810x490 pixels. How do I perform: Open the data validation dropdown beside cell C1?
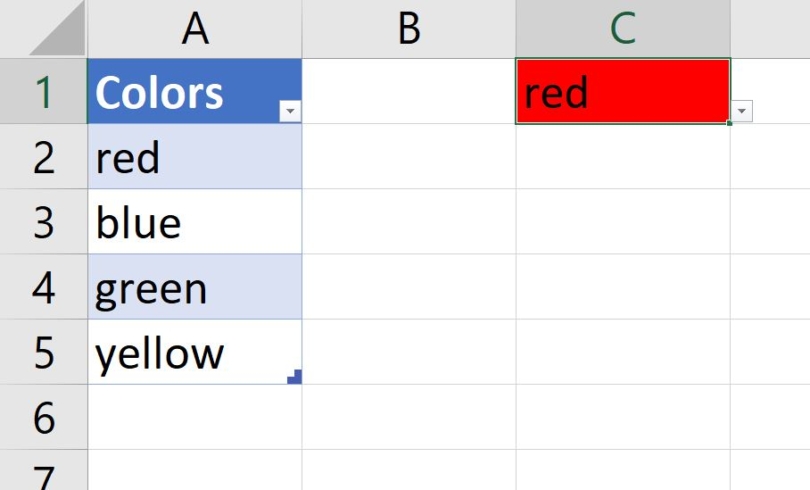click(x=741, y=111)
